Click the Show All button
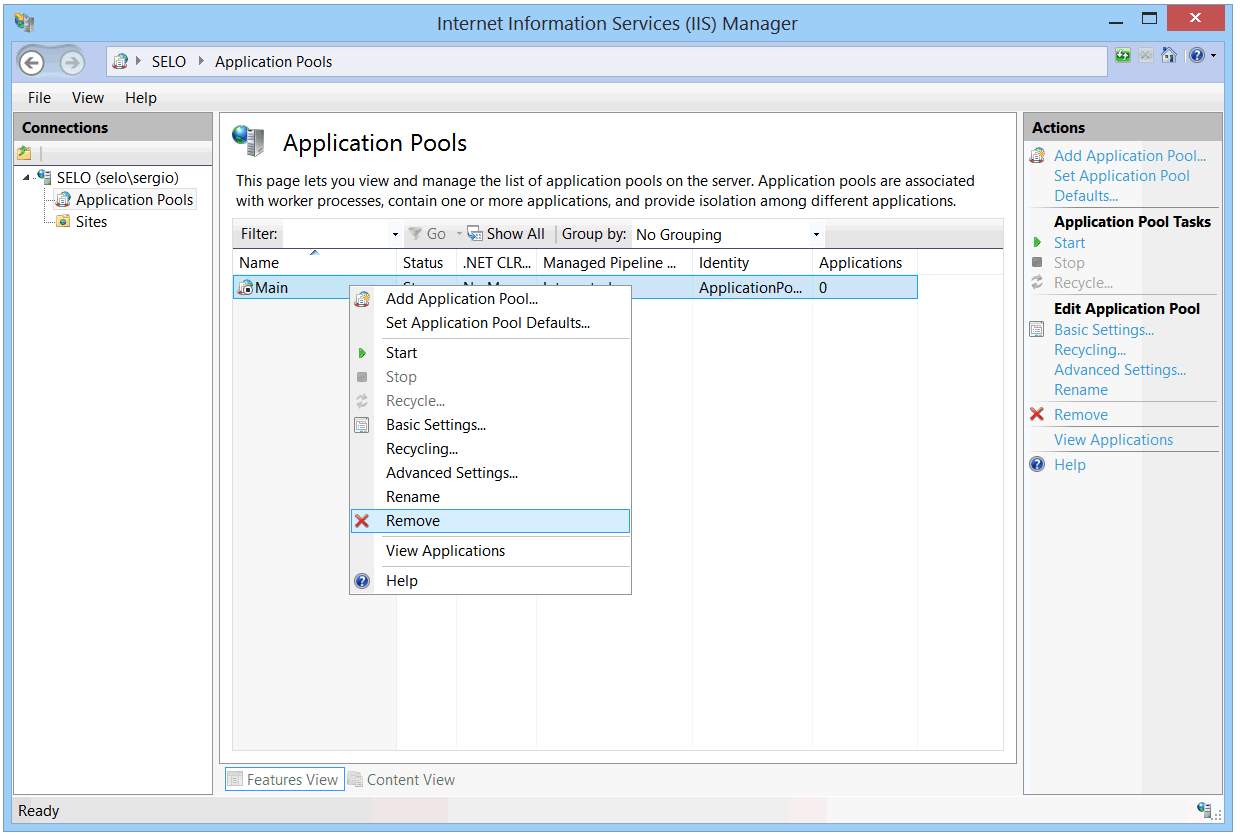 pyautogui.click(x=507, y=234)
